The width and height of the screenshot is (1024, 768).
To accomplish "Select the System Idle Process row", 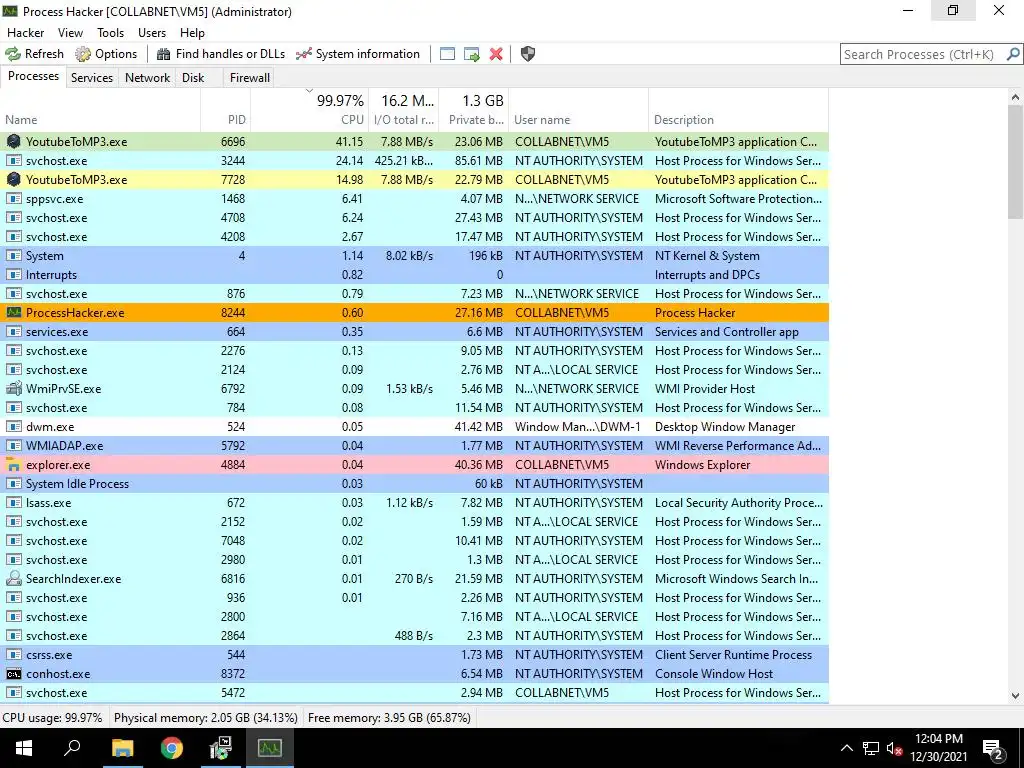I will pyautogui.click(x=414, y=484).
